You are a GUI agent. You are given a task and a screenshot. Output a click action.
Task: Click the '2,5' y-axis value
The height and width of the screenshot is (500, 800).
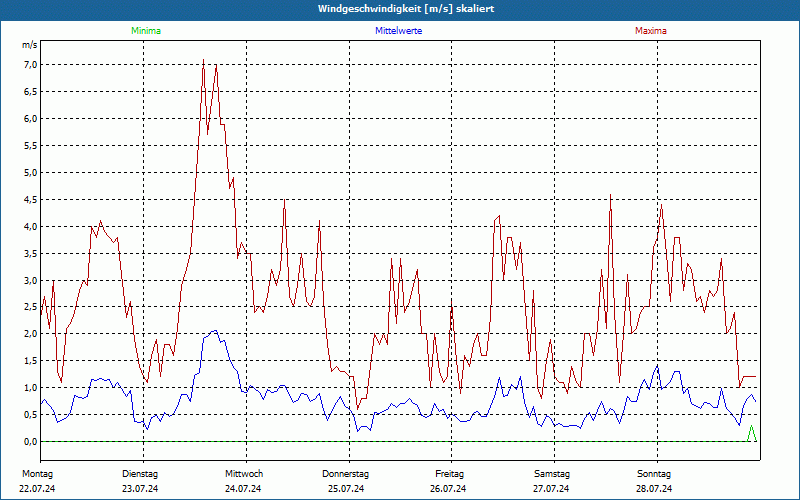pyautogui.click(x=31, y=307)
